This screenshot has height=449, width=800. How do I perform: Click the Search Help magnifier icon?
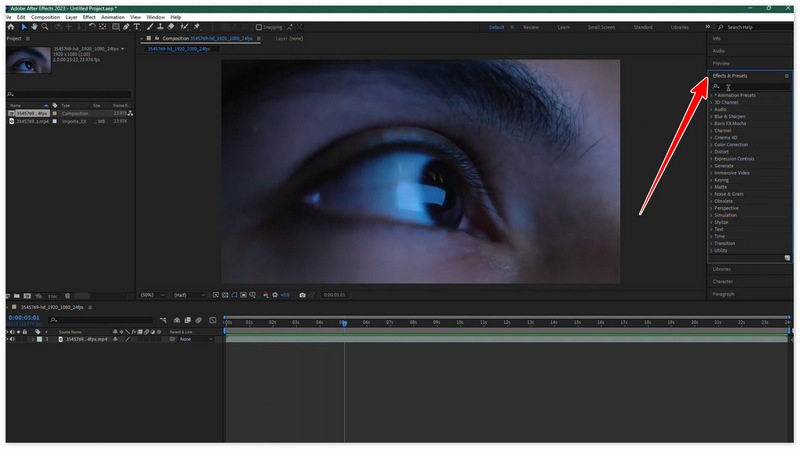721,27
